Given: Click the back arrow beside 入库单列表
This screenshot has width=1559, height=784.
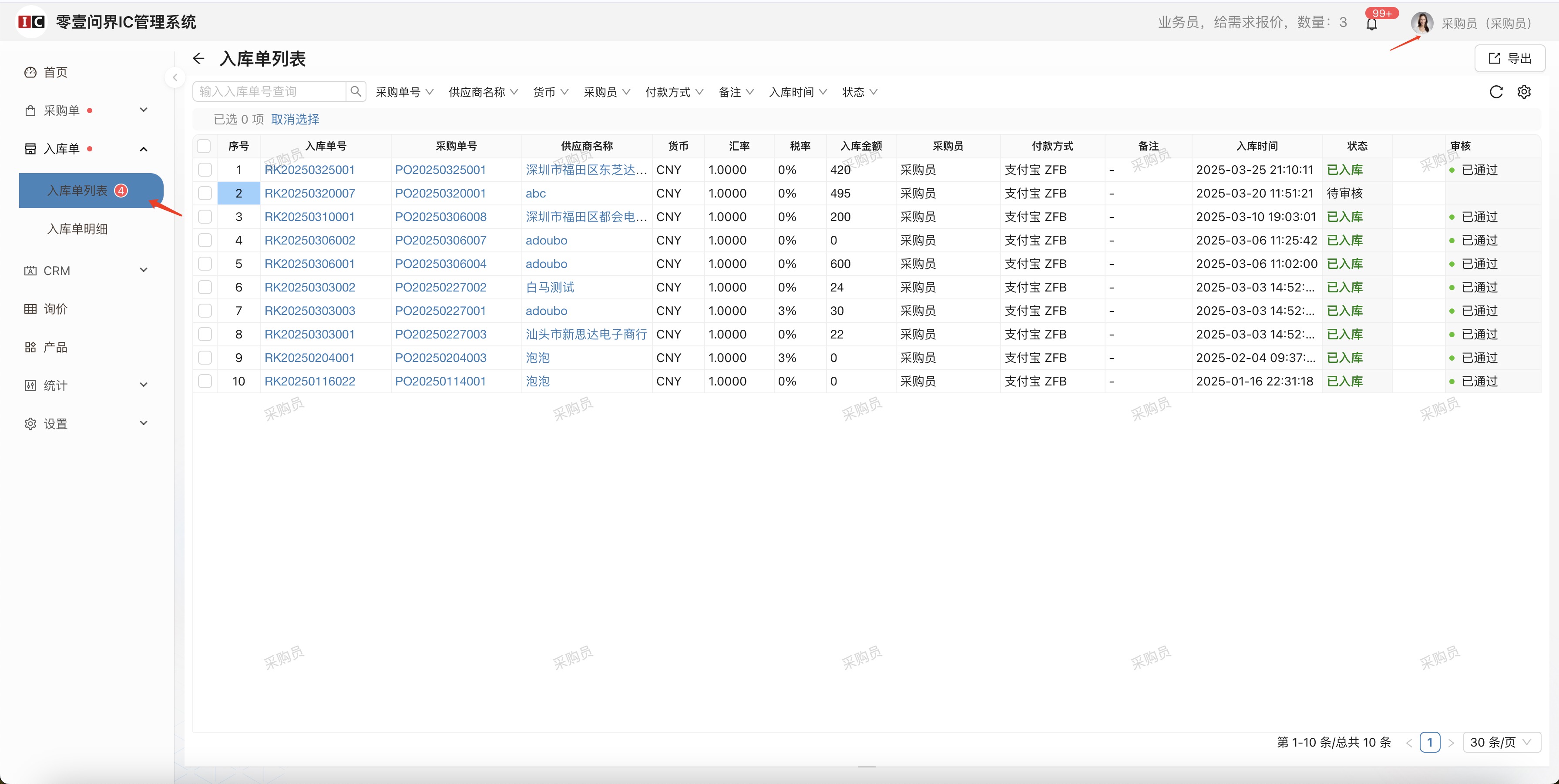Looking at the screenshot, I should [x=198, y=59].
